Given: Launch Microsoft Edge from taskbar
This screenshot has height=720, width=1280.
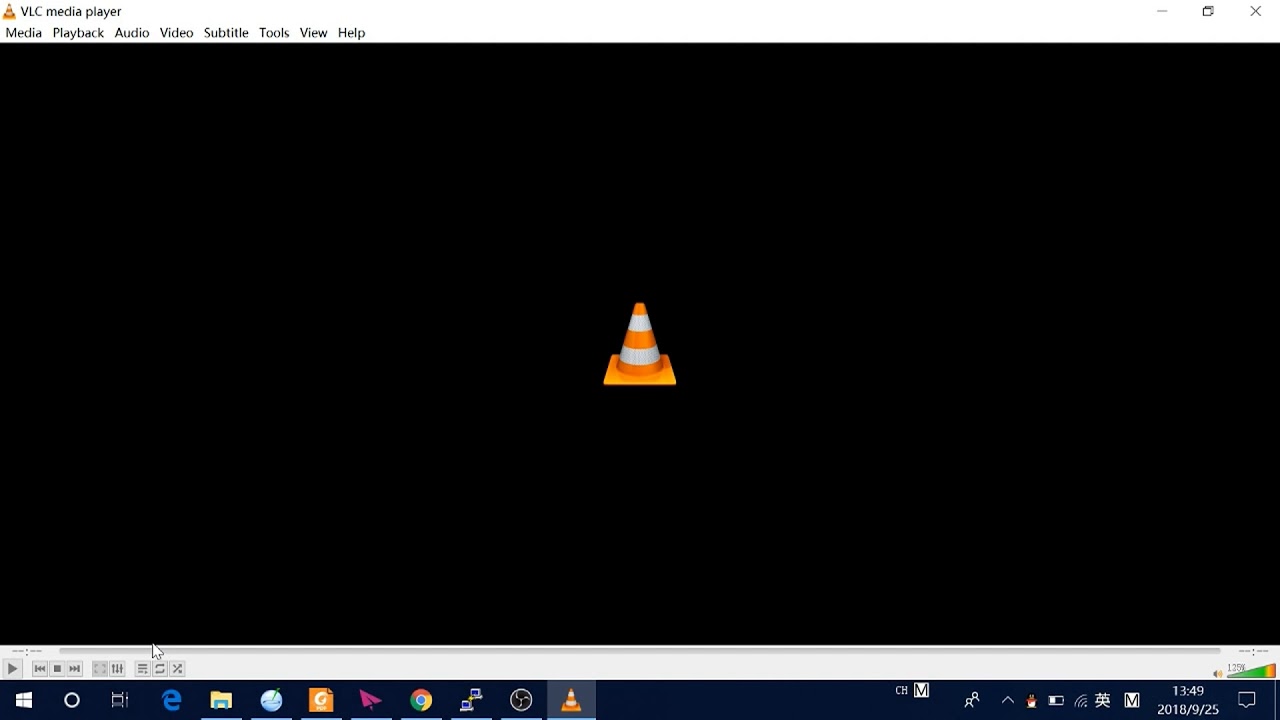Looking at the screenshot, I should pyautogui.click(x=172, y=700).
